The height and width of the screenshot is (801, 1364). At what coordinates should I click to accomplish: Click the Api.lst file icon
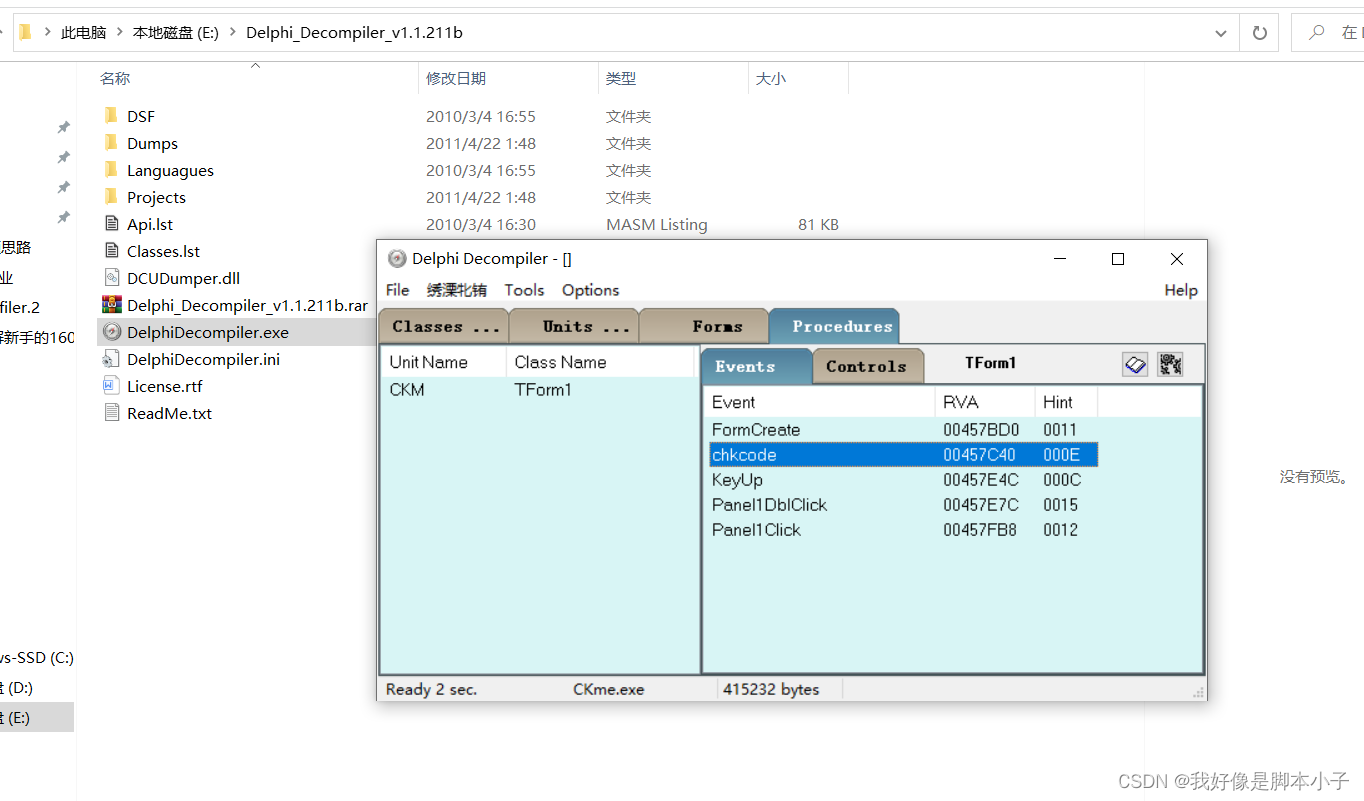click(111, 224)
